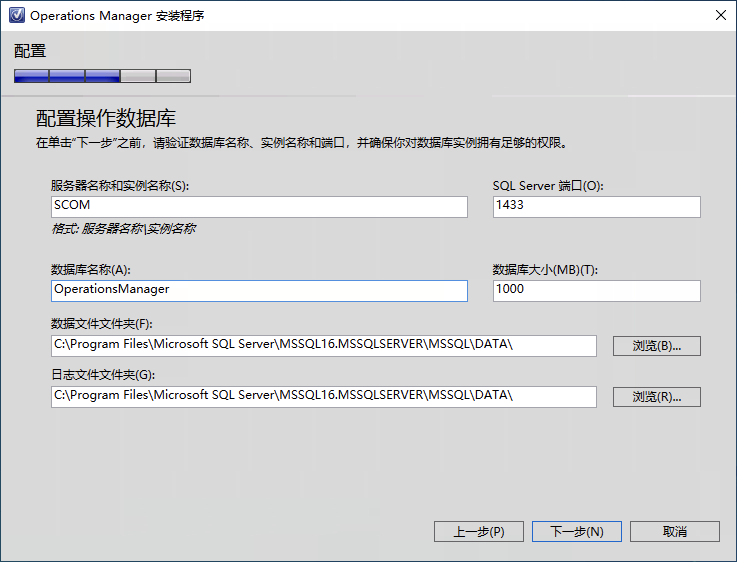Click the 配置 step title text
This screenshot has width=737, height=562.
click(x=30, y=51)
